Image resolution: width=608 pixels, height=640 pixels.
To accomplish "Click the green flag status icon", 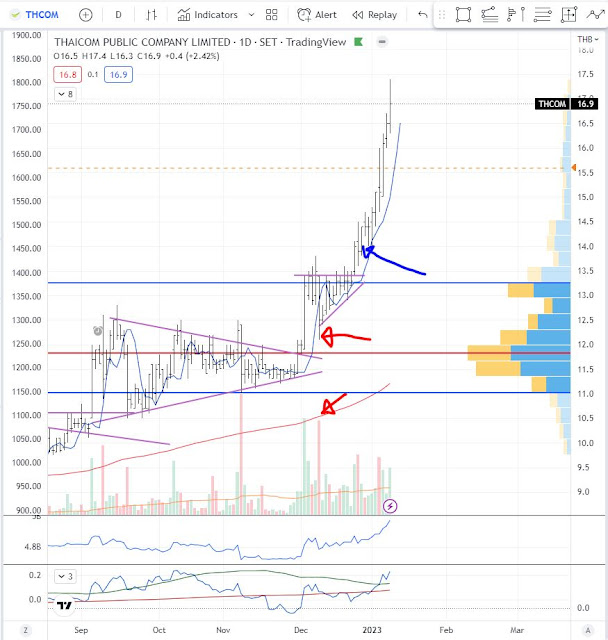I will coord(359,42).
